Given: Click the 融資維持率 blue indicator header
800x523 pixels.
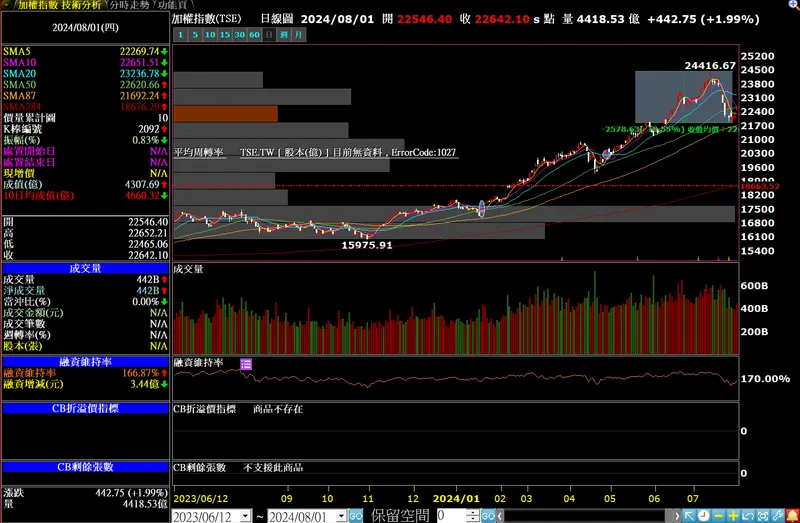Looking at the screenshot, I should 85,362.
